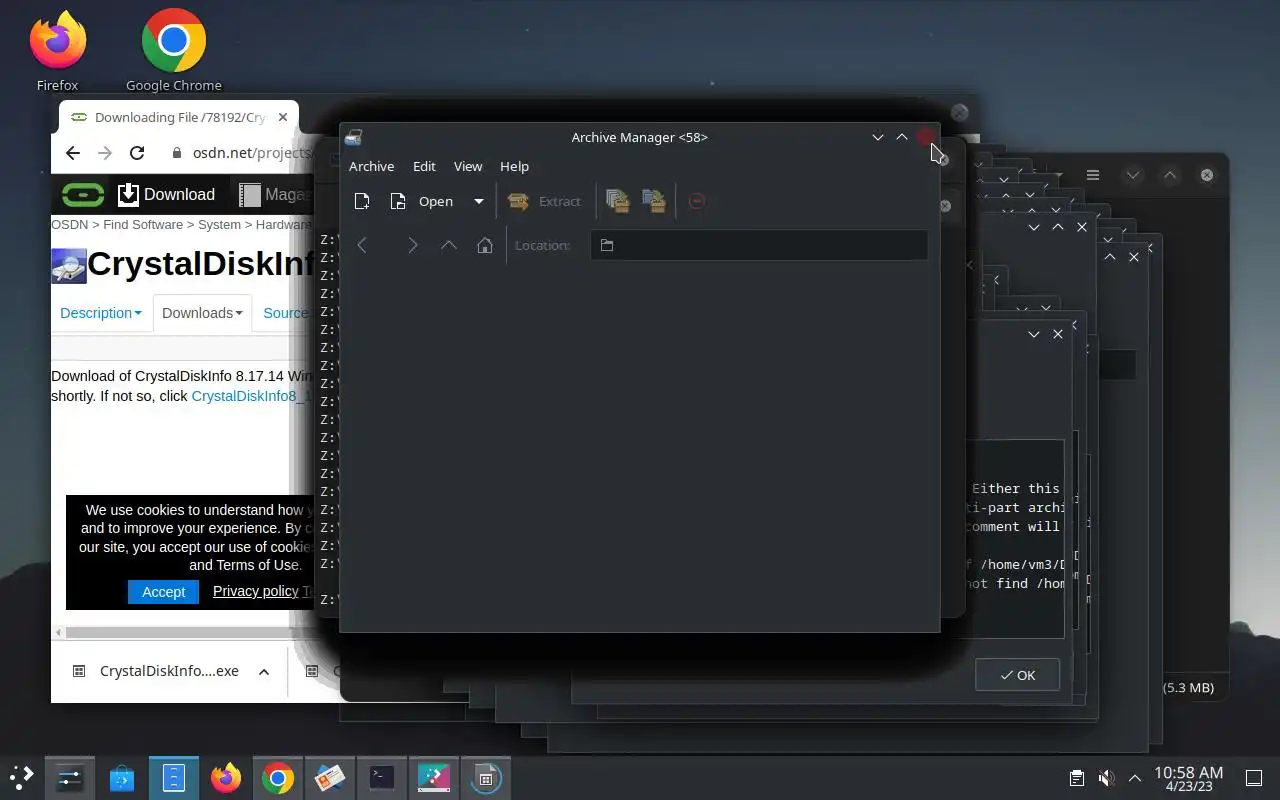Open the application launcher in taskbar
Viewport: 1280px width, 800px height.
pyautogui.click(x=22, y=778)
